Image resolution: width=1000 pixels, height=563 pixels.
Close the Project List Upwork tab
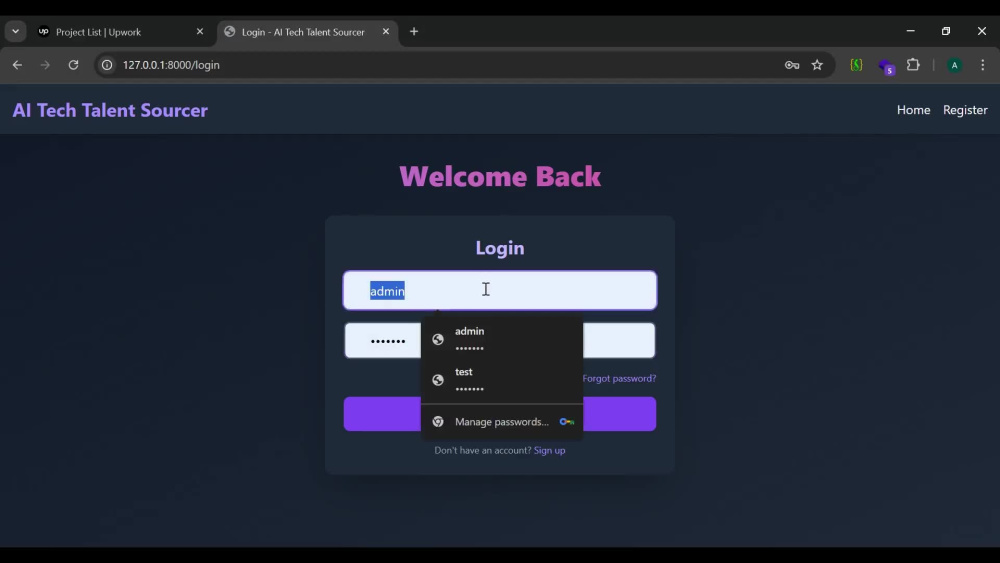[x=200, y=31]
